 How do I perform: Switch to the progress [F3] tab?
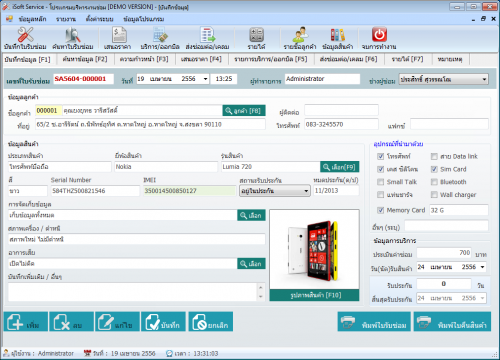(144, 59)
